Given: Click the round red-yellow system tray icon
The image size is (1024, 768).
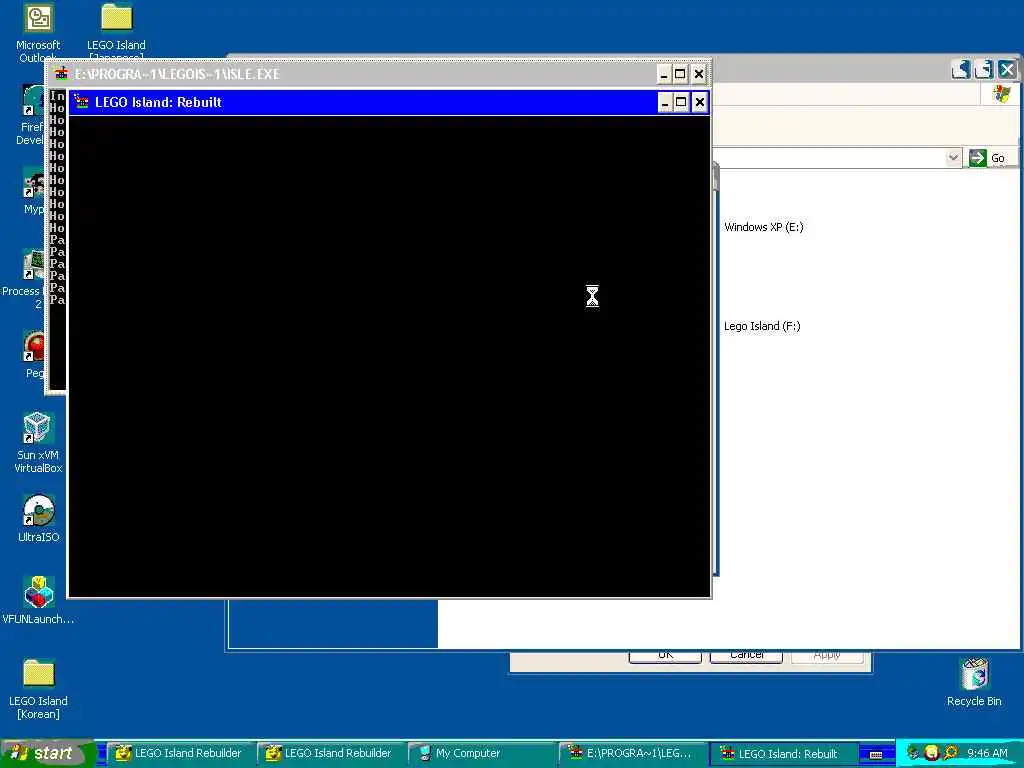Looking at the screenshot, I should tap(932, 753).
